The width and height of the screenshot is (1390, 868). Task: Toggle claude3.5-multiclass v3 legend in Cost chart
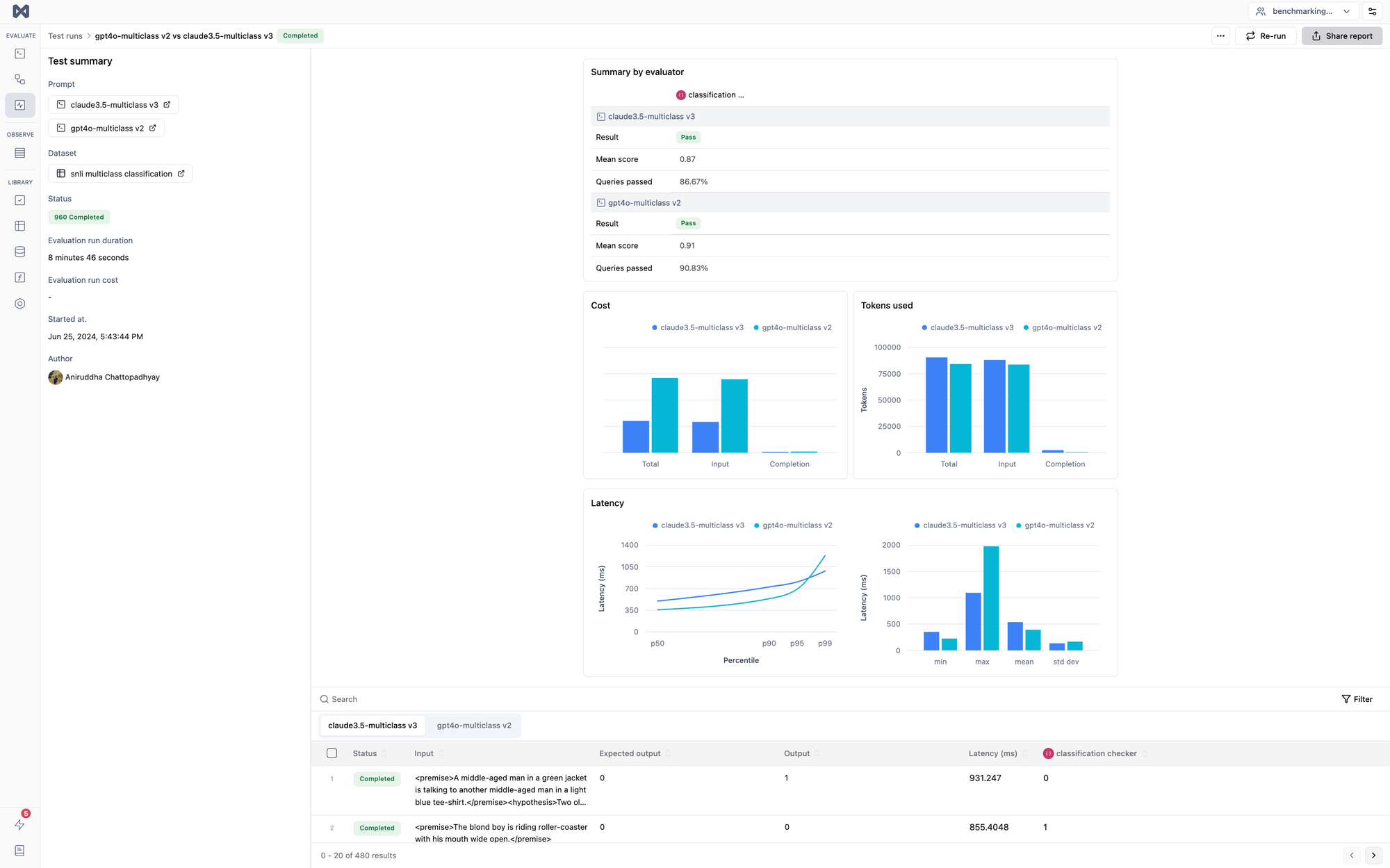697,327
